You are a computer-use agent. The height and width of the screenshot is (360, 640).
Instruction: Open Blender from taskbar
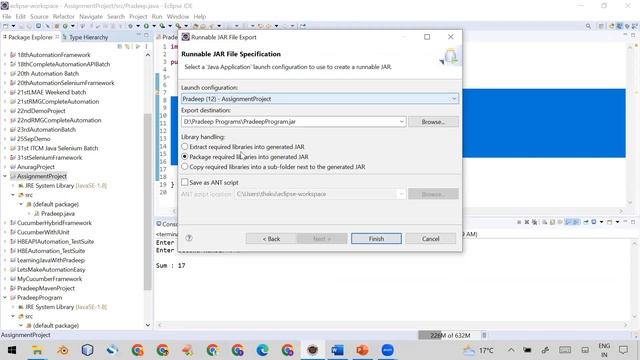pyautogui.click(x=62, y=350)
